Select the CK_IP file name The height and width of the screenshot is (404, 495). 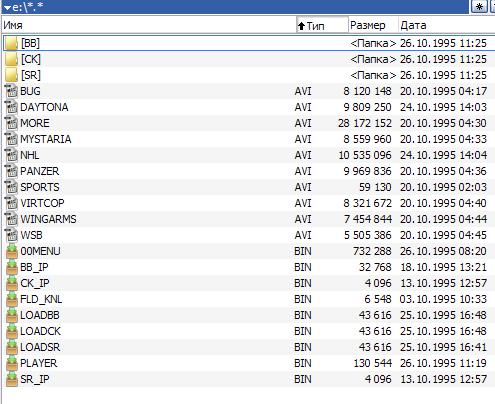point(35,284)
